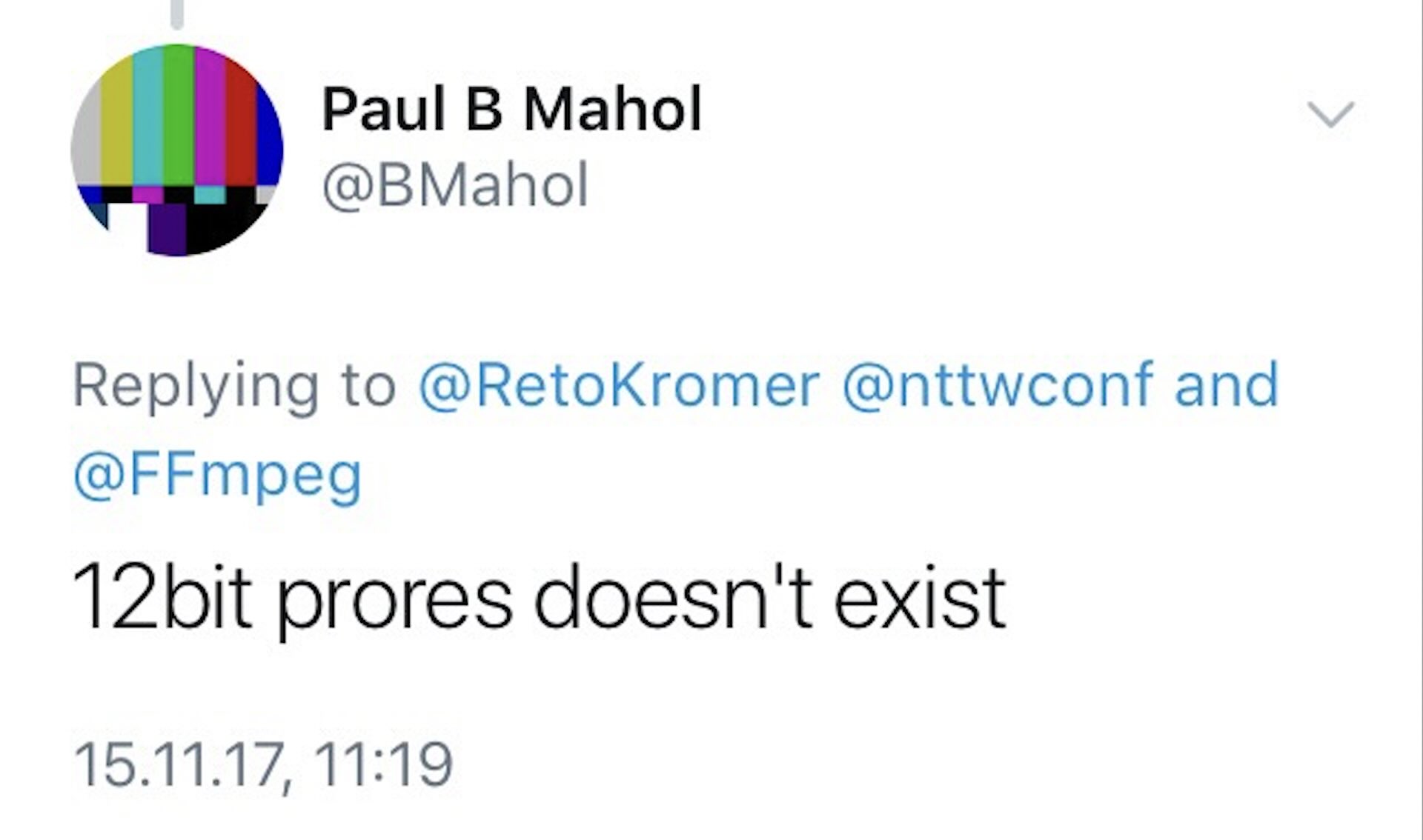The height and width of the screenshot is (840, 1423).
Task: Open the @RetoKromer mention
Action: (620, 385)
